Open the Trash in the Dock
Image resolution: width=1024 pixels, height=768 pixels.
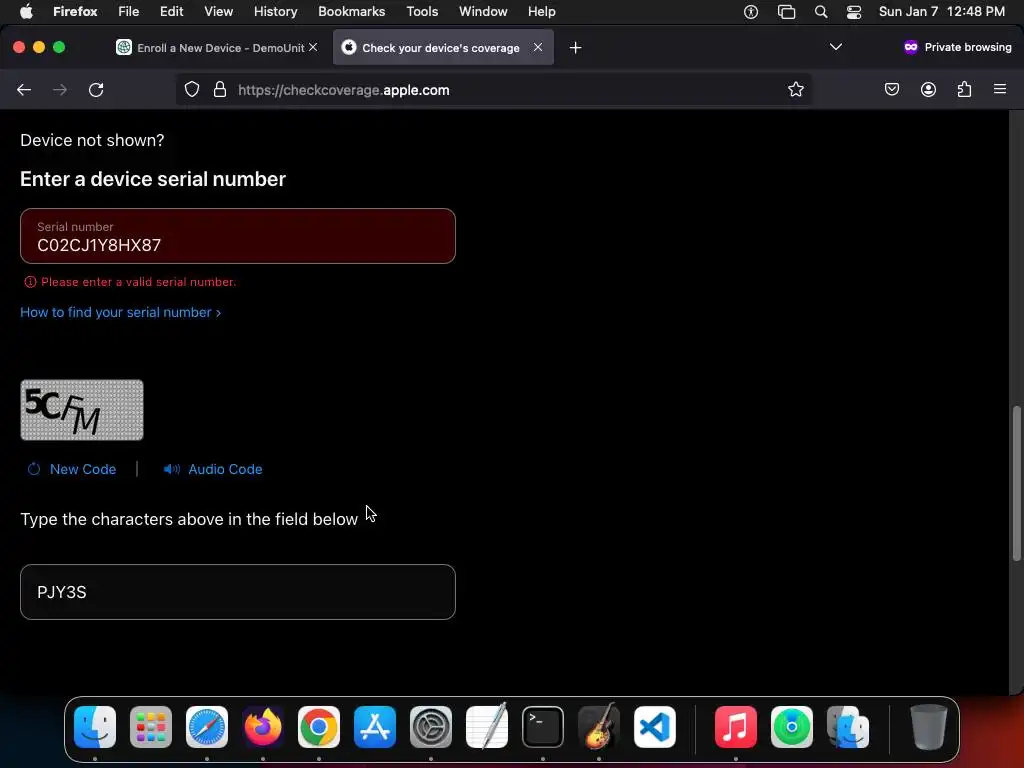[928, 727]
